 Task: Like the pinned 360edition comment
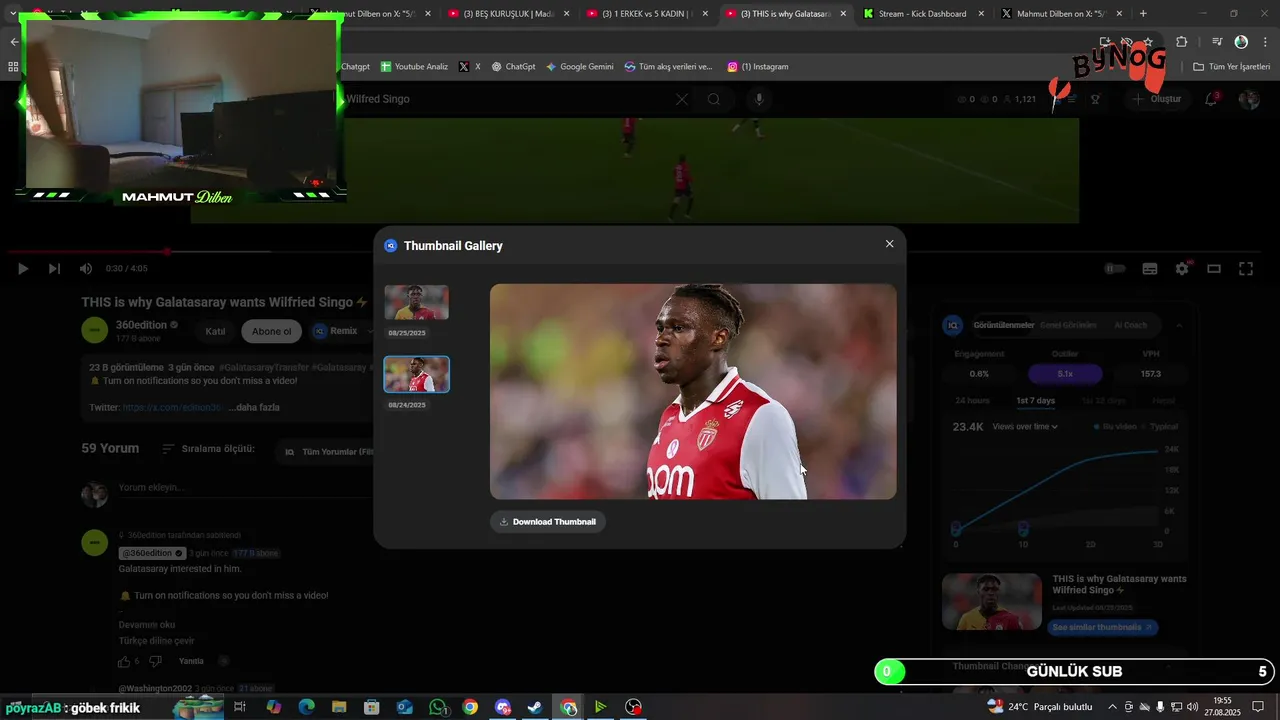pyautogui.click(x=124, y=661)
